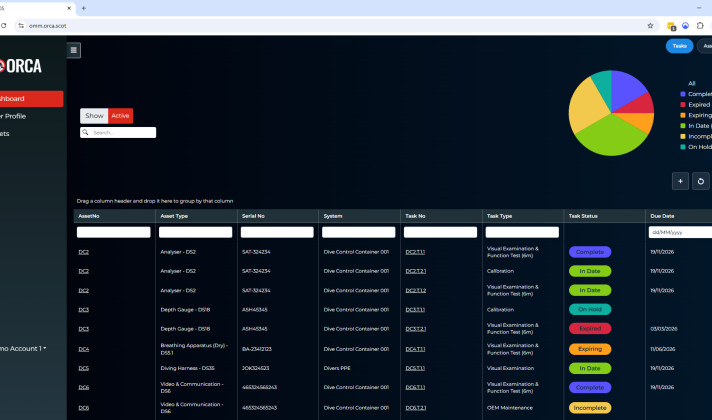This screenshot has width=712, height=420.
Task: Open the blue circular extension icon
Action: 686,26
